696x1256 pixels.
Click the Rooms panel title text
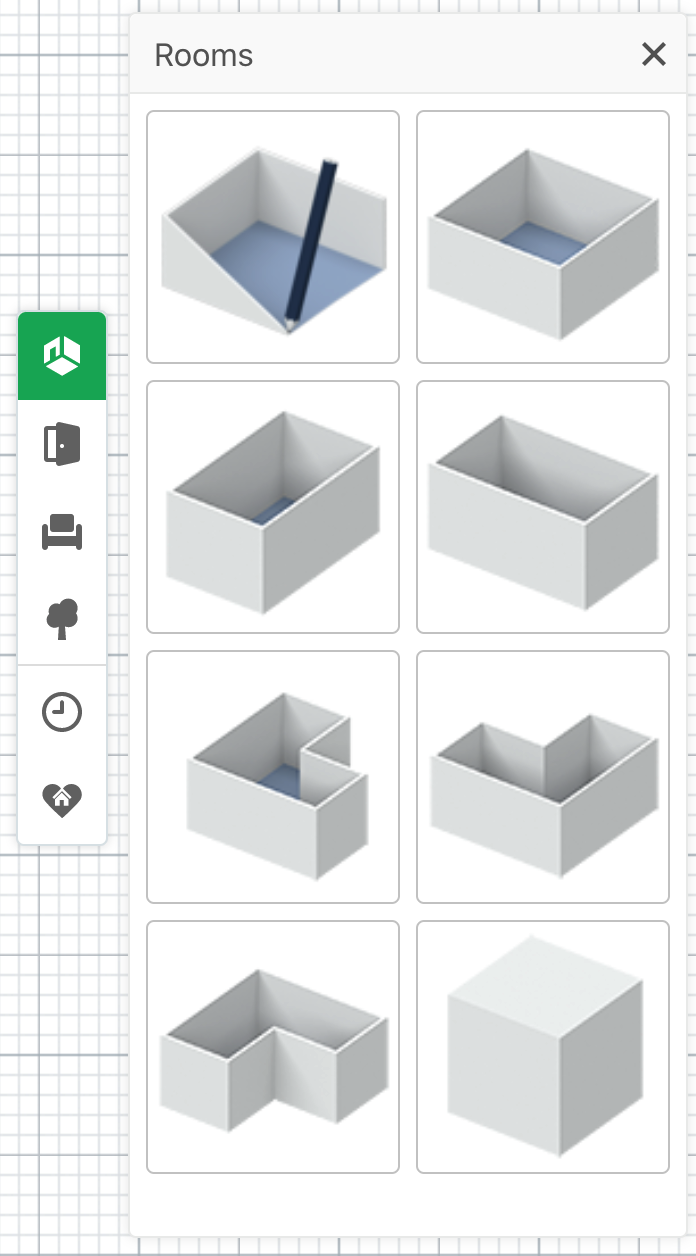204,55
